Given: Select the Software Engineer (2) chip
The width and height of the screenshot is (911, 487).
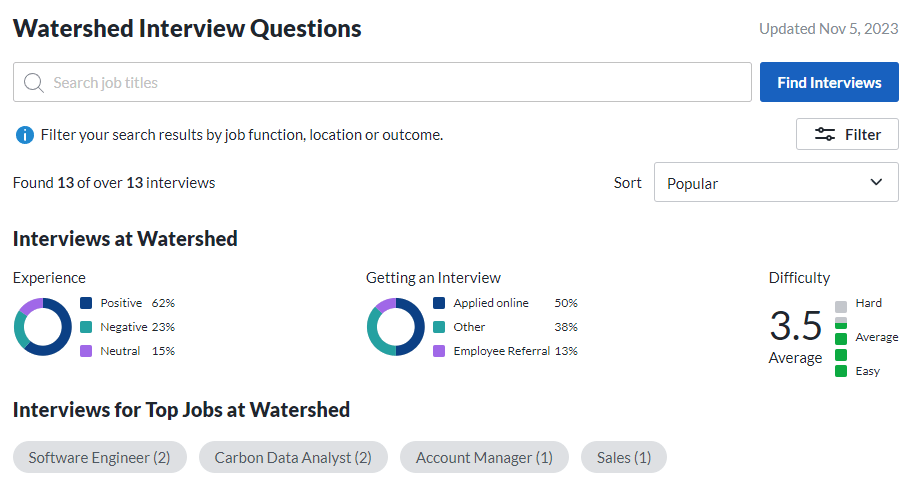Looking at the screenshot, I should (x=99, y=457).
